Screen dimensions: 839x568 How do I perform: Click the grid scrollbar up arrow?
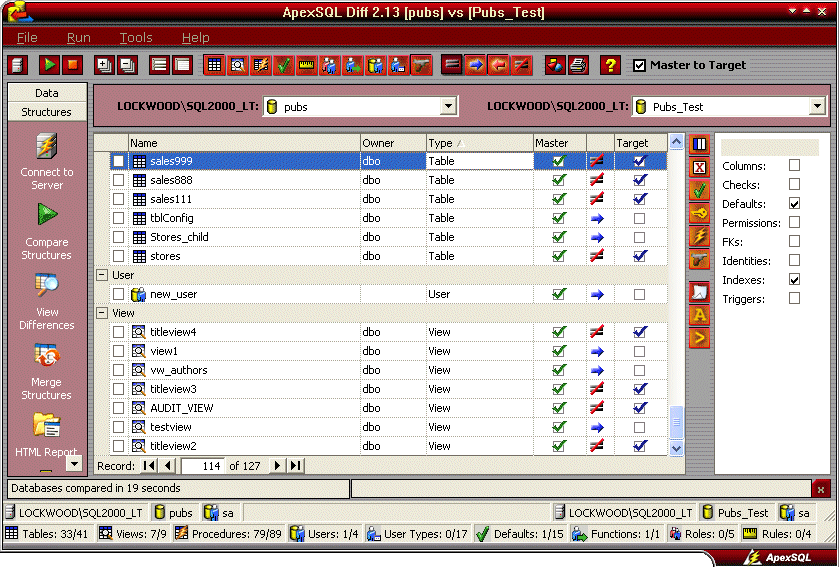676,142
